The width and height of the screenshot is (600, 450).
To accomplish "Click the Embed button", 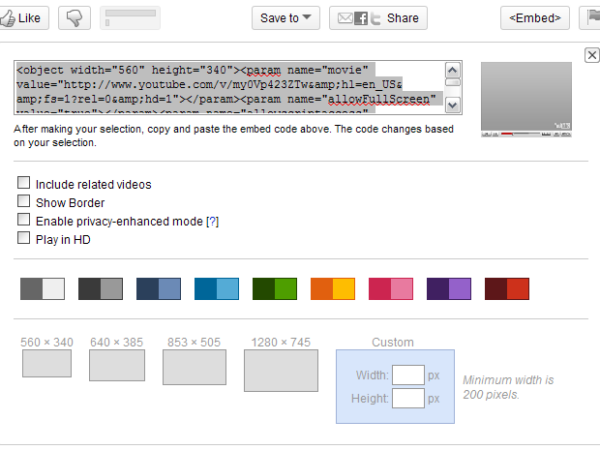I will pyautogui.click(x=535, y=18).
